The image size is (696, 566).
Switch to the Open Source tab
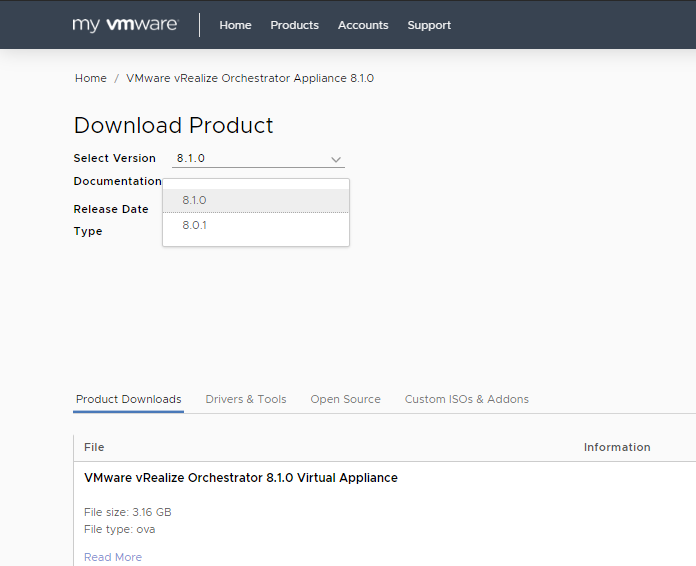coord(345,399)
